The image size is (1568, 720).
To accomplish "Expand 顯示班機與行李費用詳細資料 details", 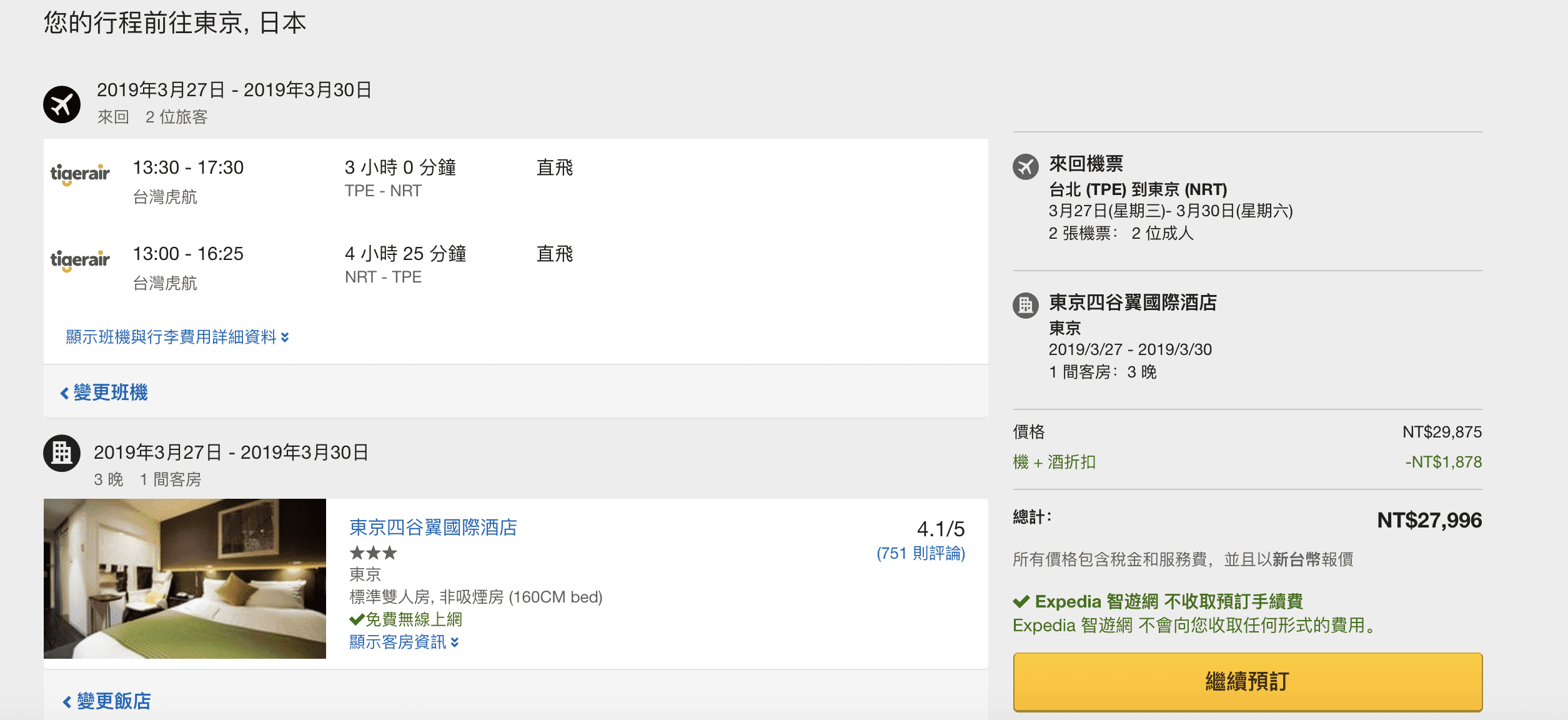I will (x=177, y=337).
